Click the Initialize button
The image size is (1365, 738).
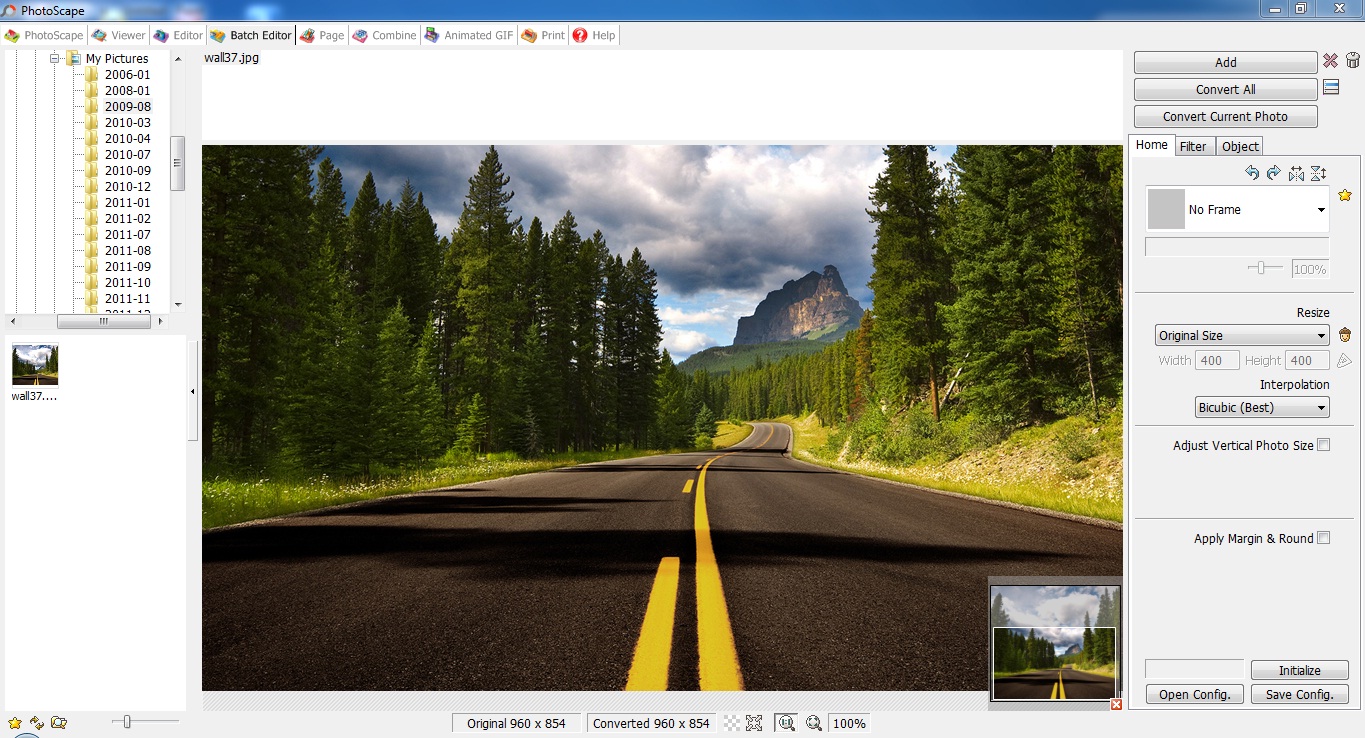point(1300,670)
